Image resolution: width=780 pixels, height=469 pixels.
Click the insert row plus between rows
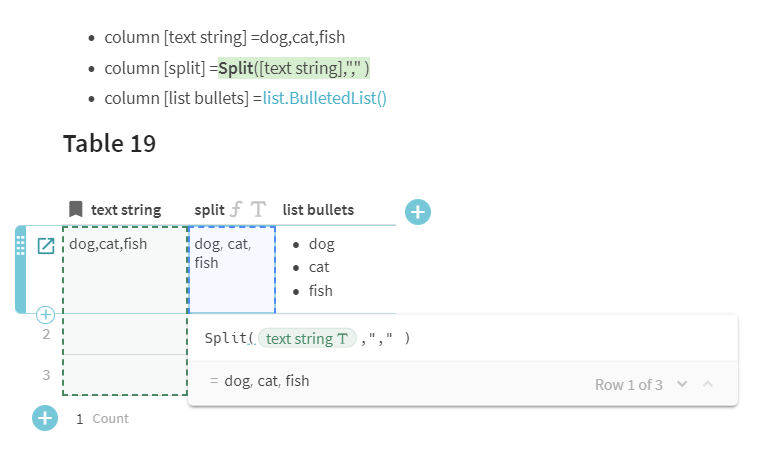click(x=45, y=315)
